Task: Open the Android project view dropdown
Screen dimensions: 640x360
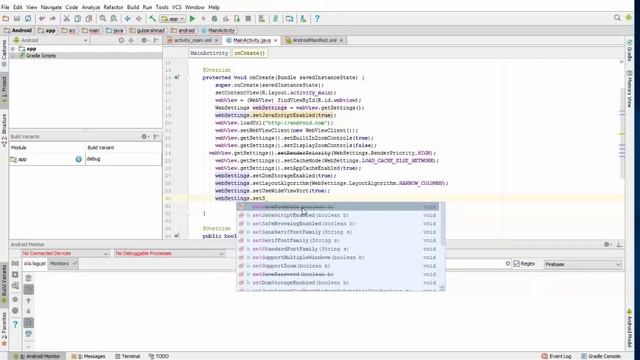Action: [x=51, y=40]
